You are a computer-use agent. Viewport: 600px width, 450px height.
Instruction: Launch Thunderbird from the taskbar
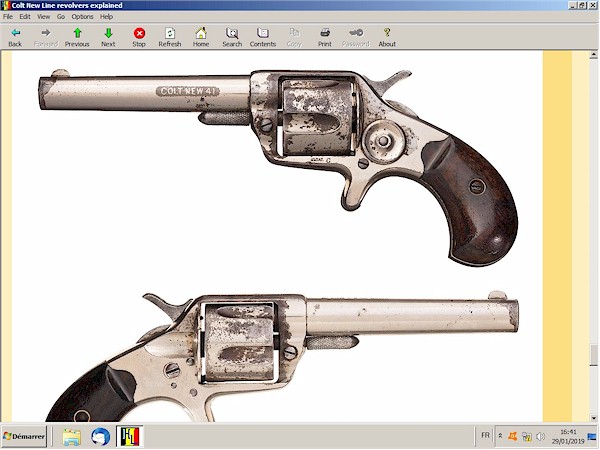click(x=100, y=437)
